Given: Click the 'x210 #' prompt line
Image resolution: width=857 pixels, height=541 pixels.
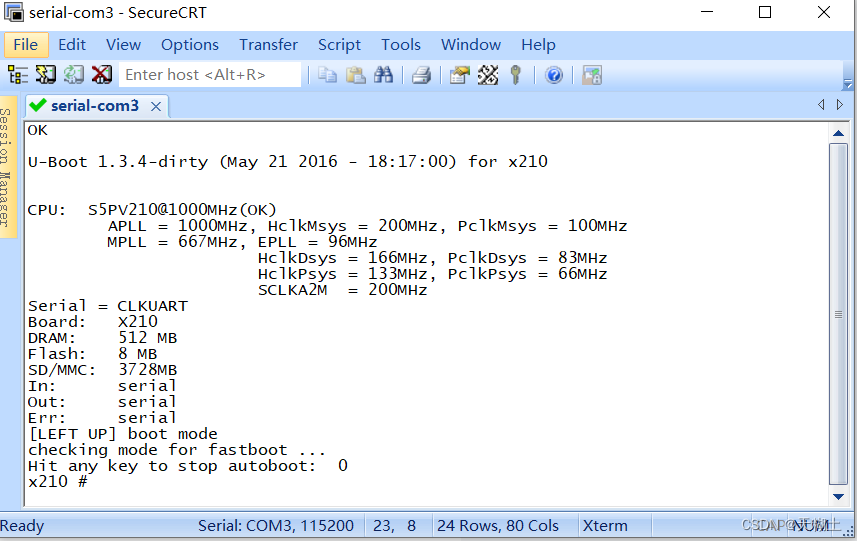Looking at the screenshot, I should [57, 481].
